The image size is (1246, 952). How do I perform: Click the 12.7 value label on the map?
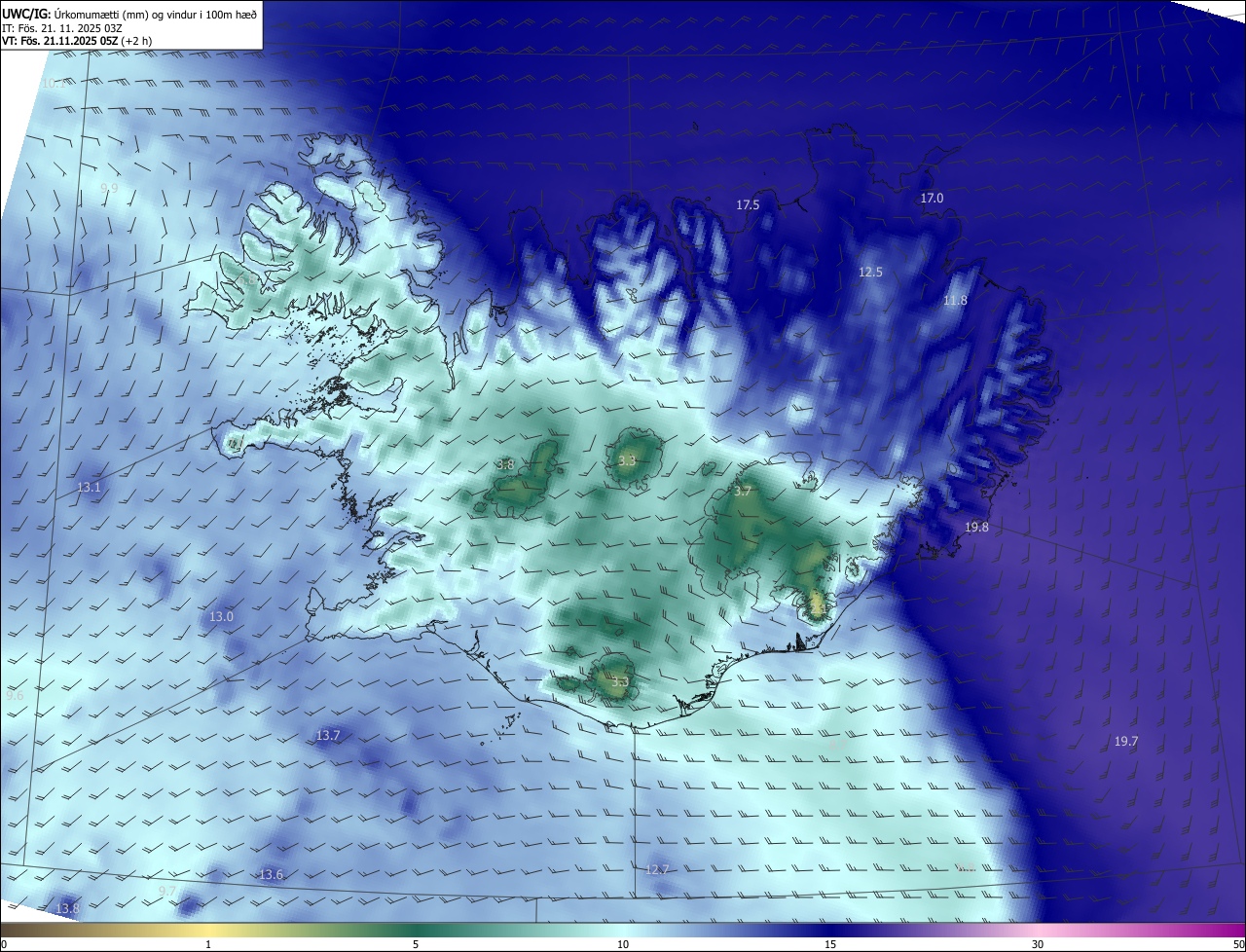(x=657, y=869)
